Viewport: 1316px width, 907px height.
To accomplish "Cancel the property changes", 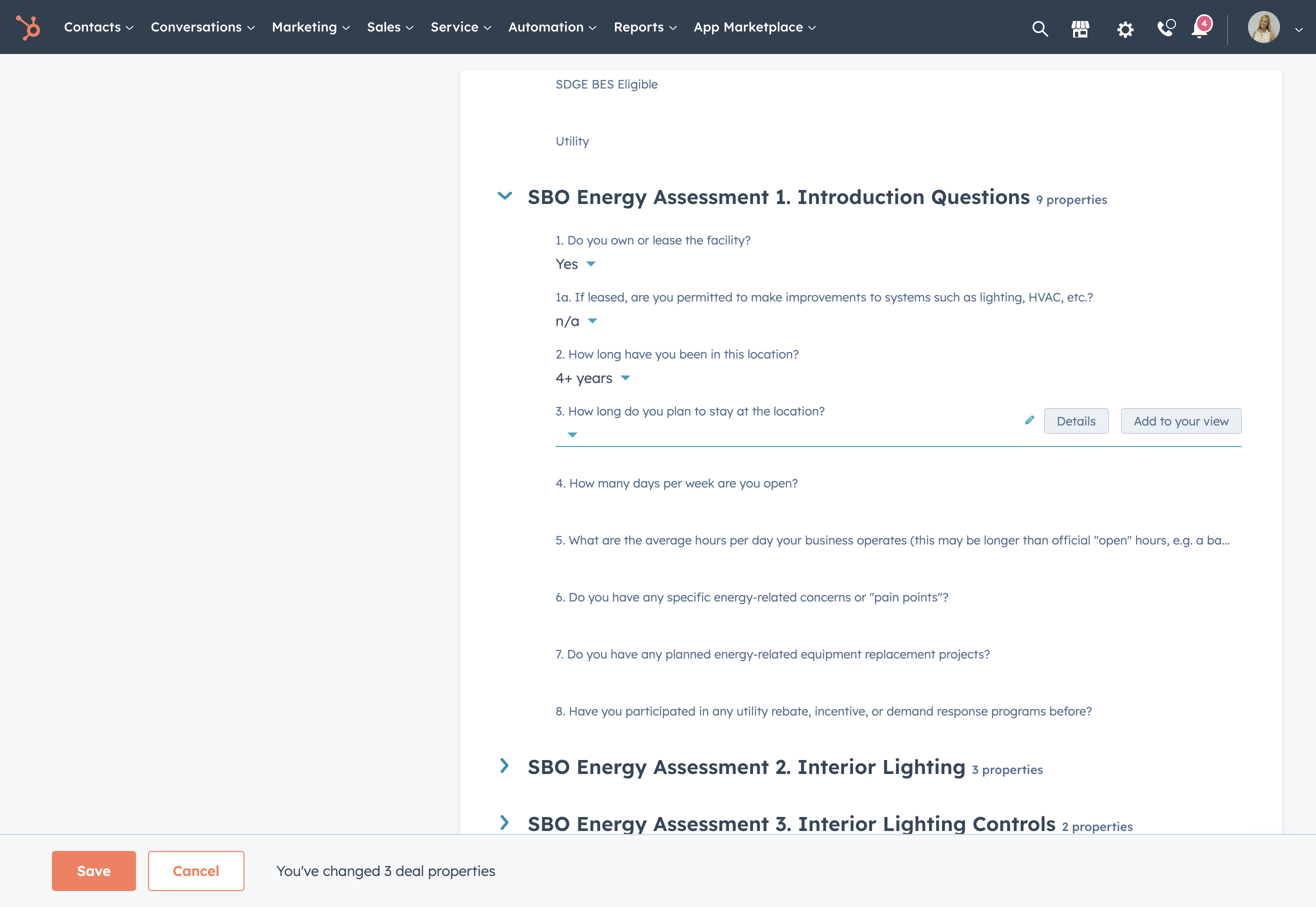I will [196, 870].
